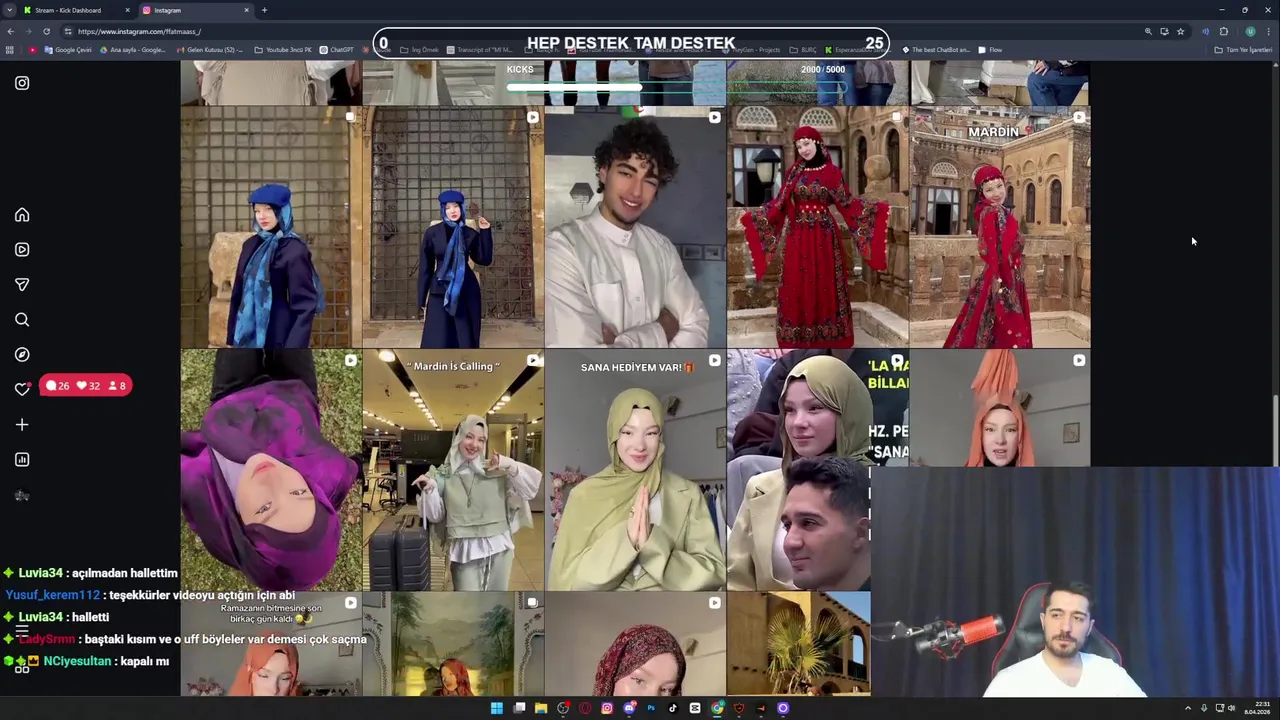Open the browser extensions puzzle icon
The image size is (1280, 720).
(1223, 31)
